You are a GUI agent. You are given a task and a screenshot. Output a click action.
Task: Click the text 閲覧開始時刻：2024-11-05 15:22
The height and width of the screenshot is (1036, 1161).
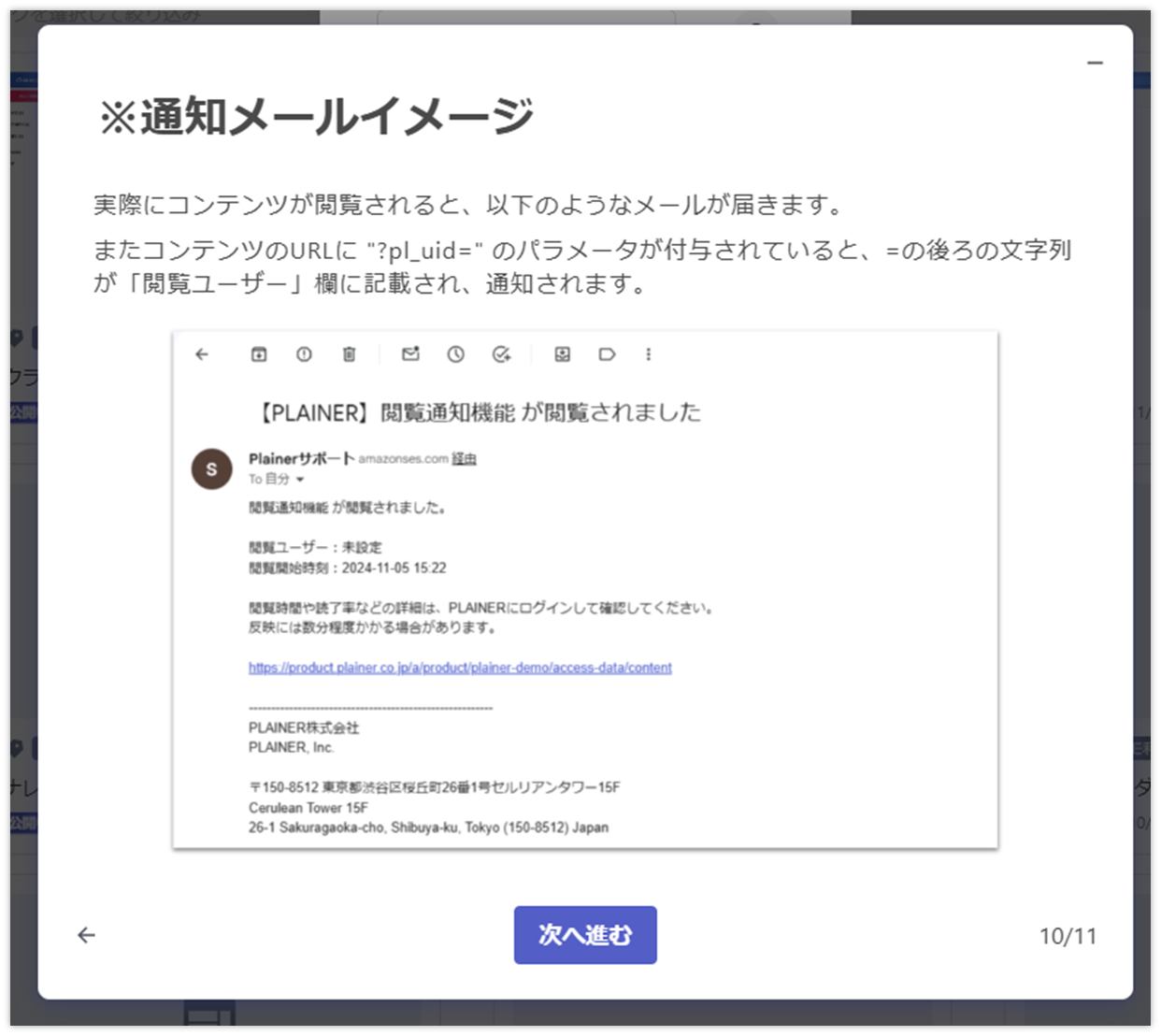[x=348, y=568]
